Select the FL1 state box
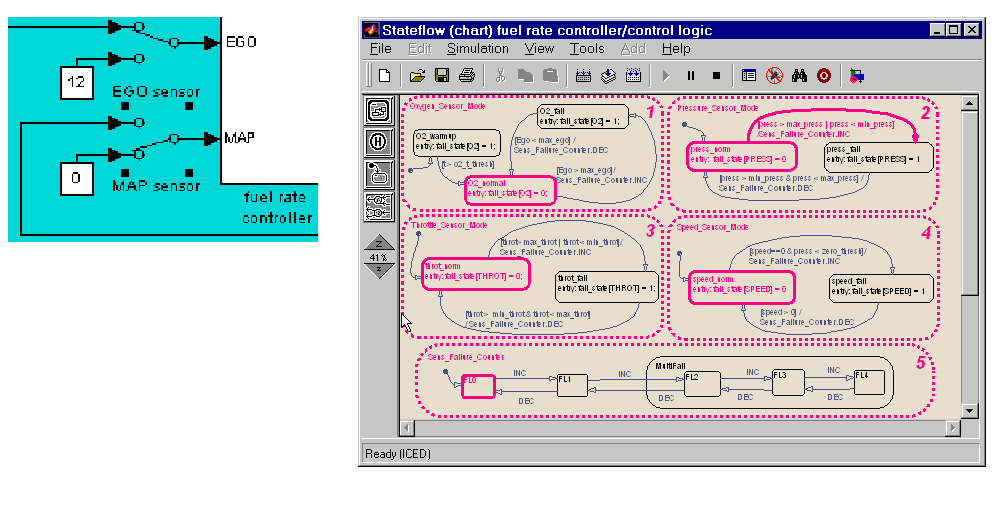The image size is (1000, 505). [x=572, y=384]
